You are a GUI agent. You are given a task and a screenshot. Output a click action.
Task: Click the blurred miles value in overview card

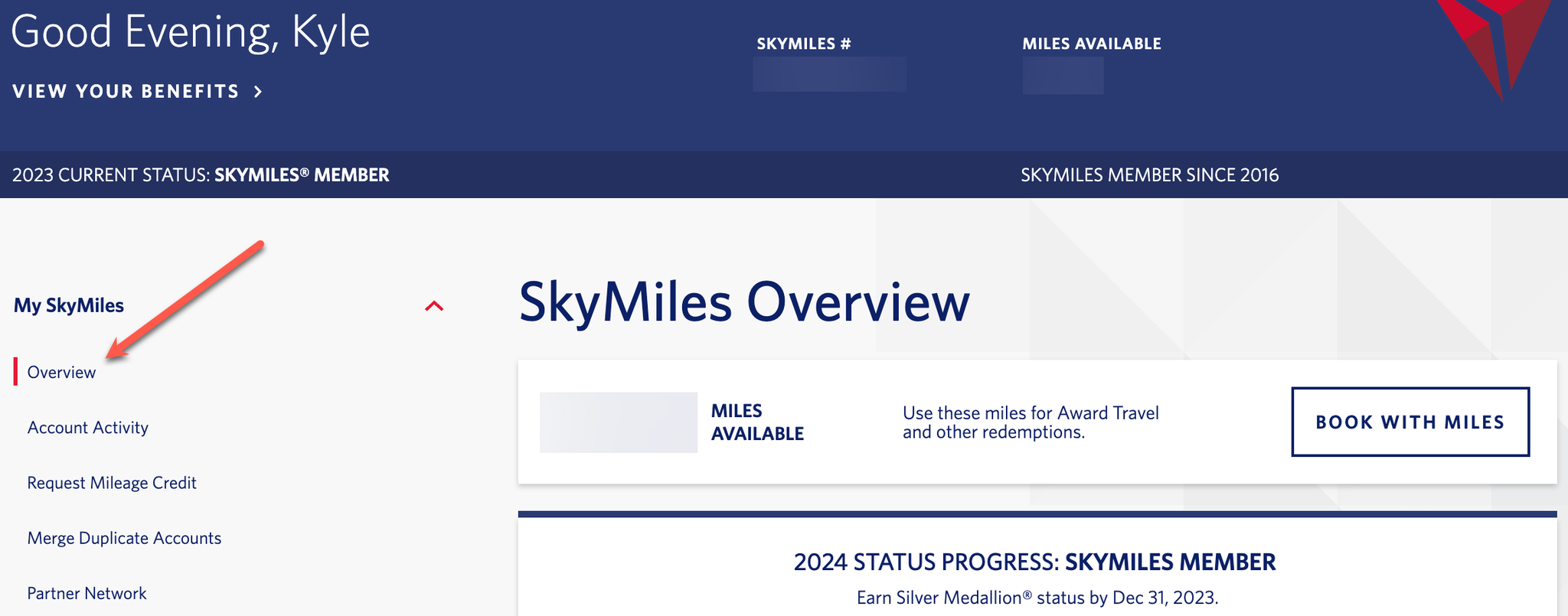[x=618, y=422]
